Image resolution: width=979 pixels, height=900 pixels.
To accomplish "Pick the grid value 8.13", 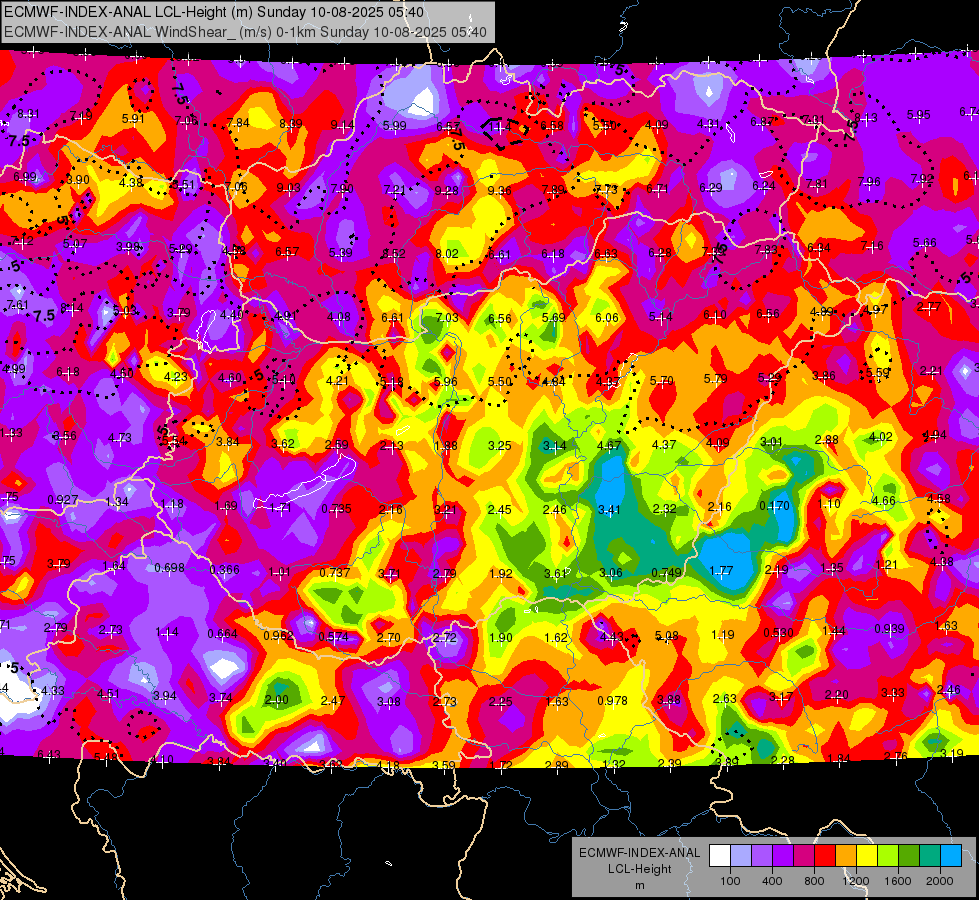I will (x=866, y=117).
